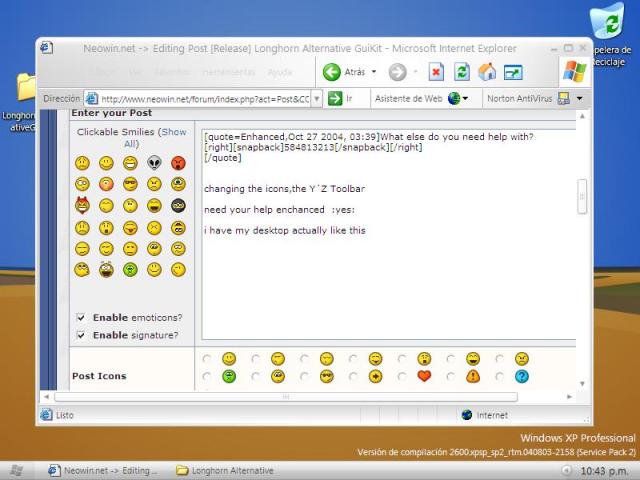Screen dimensions: 640x480
Task: Open the Norton AntiVirus dropdown arrow
Action: tap(580, 98)
